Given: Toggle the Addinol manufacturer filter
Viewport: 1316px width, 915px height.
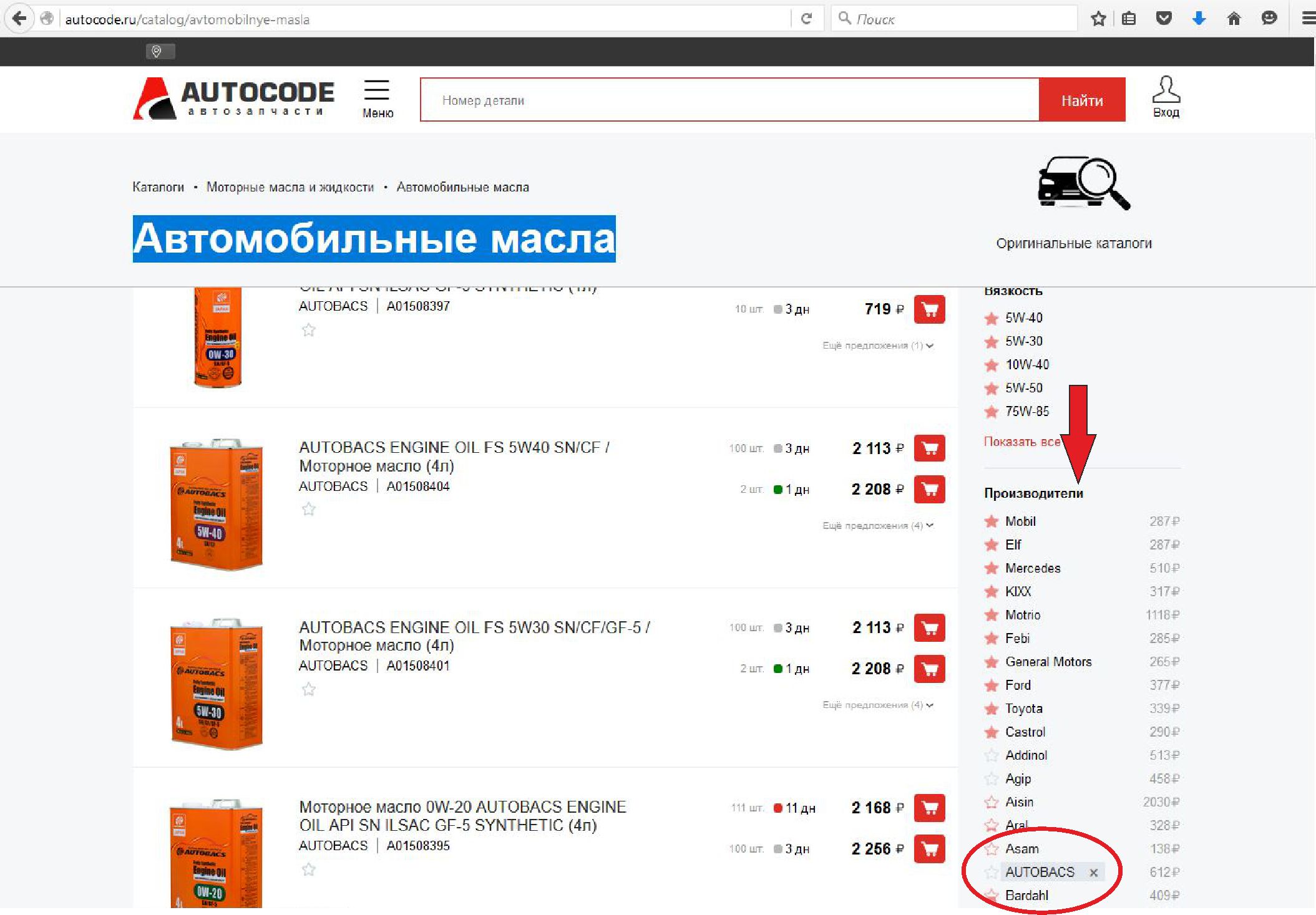Looking at the screenshot, I should (x=1026, y=755).
